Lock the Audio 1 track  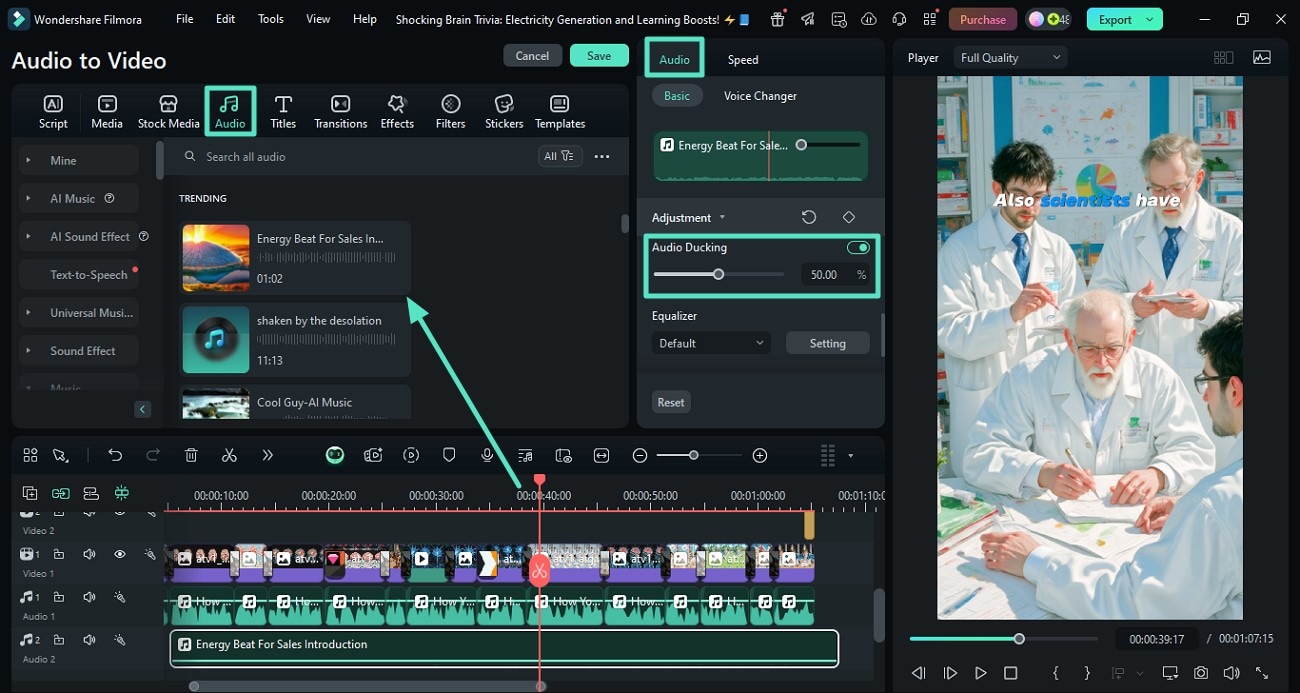coord(59,597)
